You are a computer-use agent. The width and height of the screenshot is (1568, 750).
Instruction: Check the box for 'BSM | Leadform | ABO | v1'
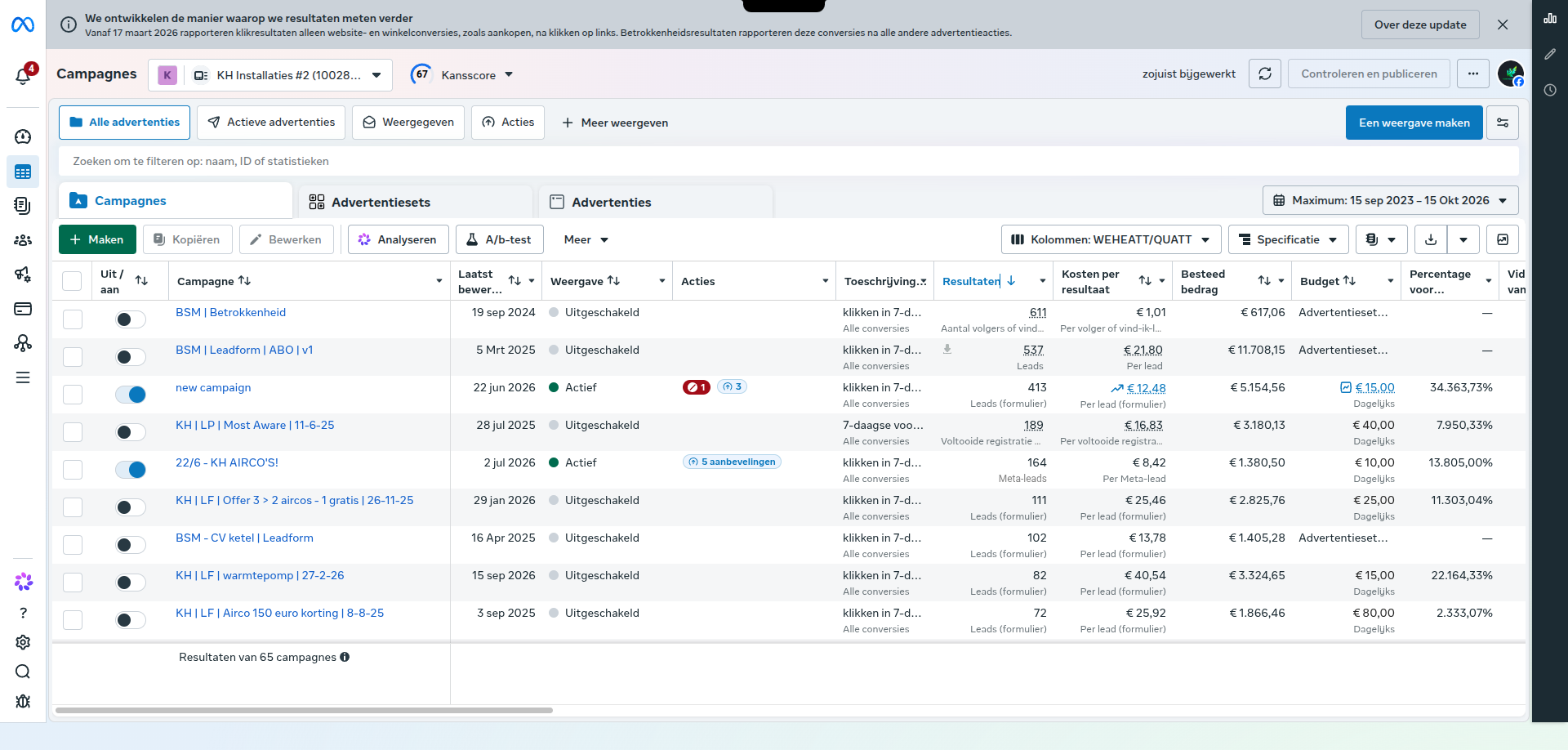tap(73, 357)
